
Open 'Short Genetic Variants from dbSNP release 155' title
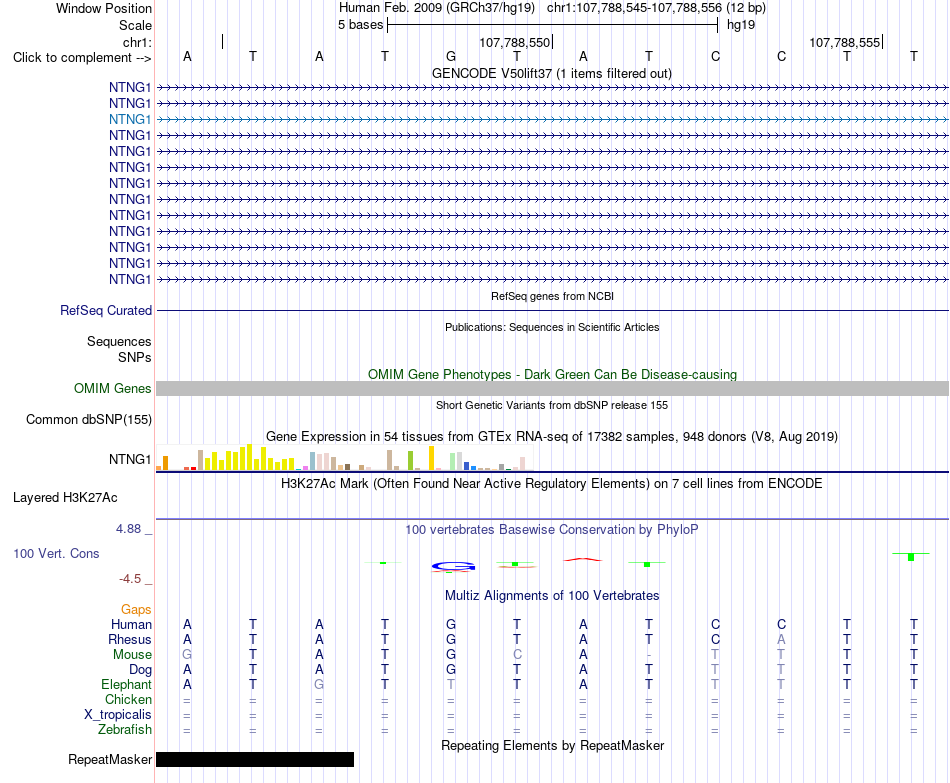tap(552, 405)
